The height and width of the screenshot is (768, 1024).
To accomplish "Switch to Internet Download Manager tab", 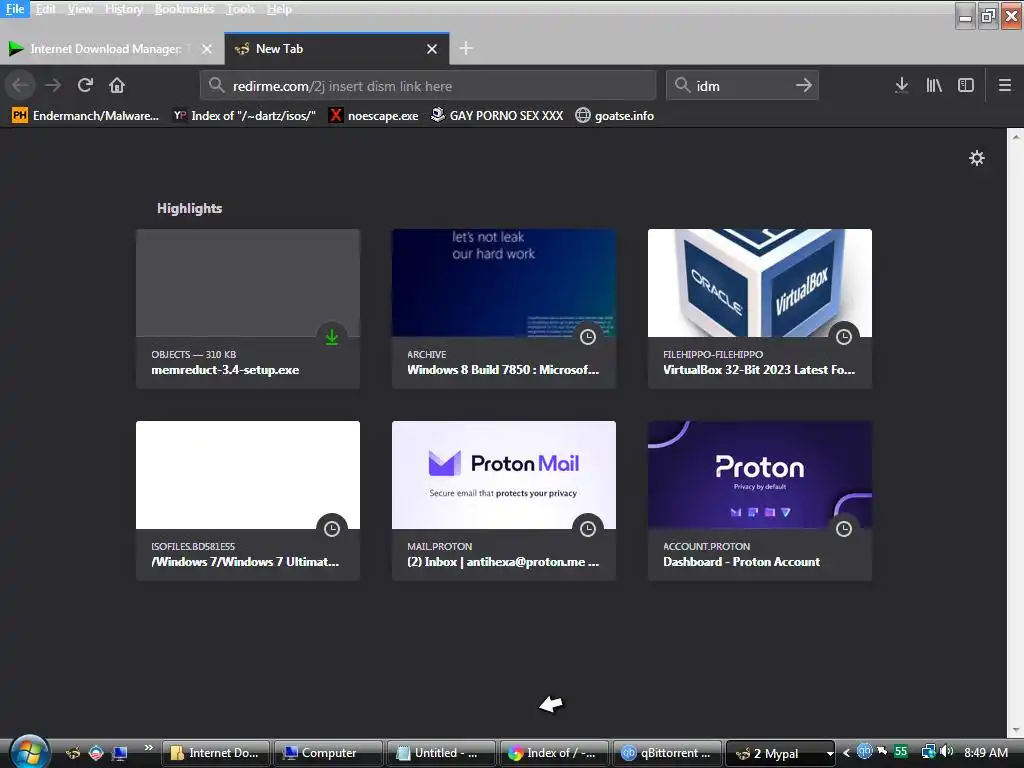I will 111,49.
